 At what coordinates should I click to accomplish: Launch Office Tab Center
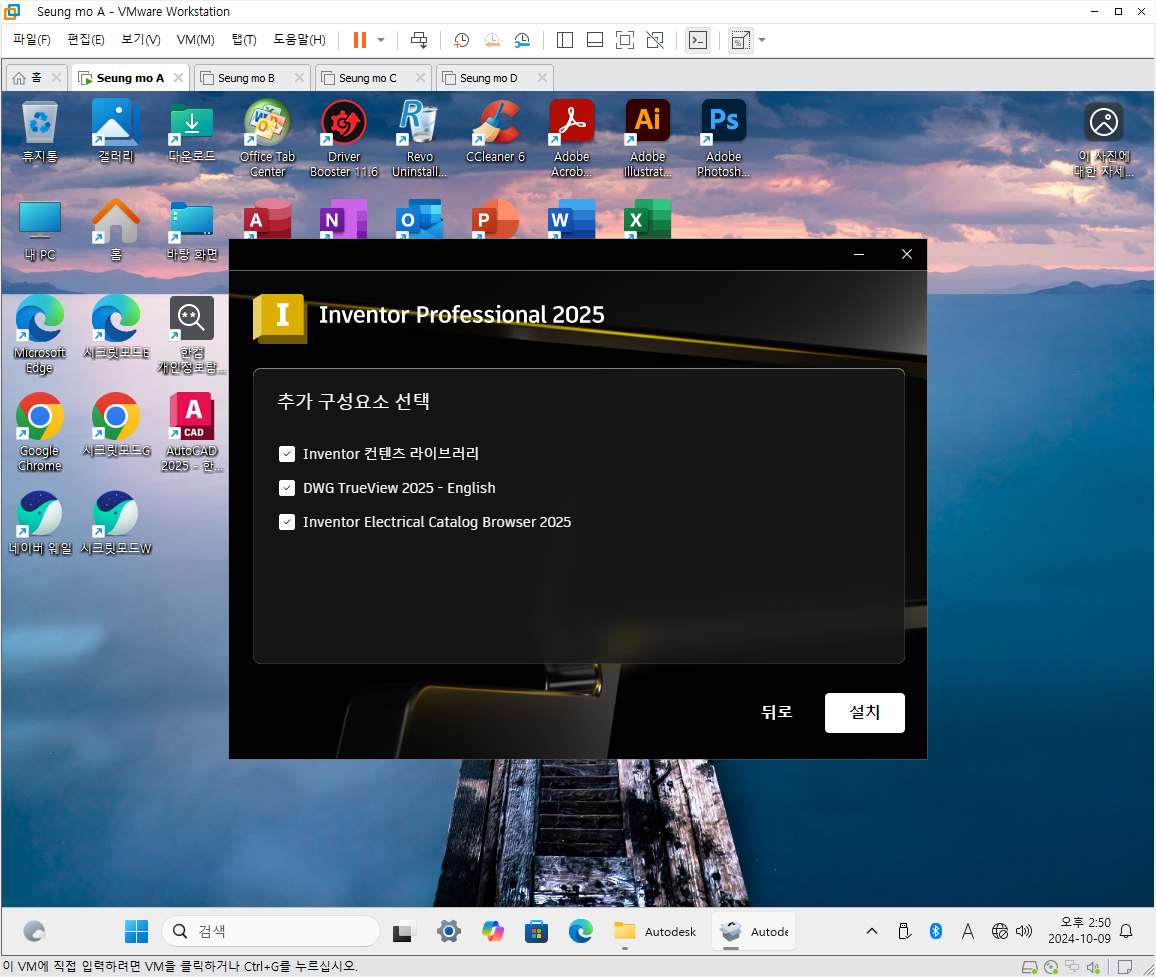268,139
